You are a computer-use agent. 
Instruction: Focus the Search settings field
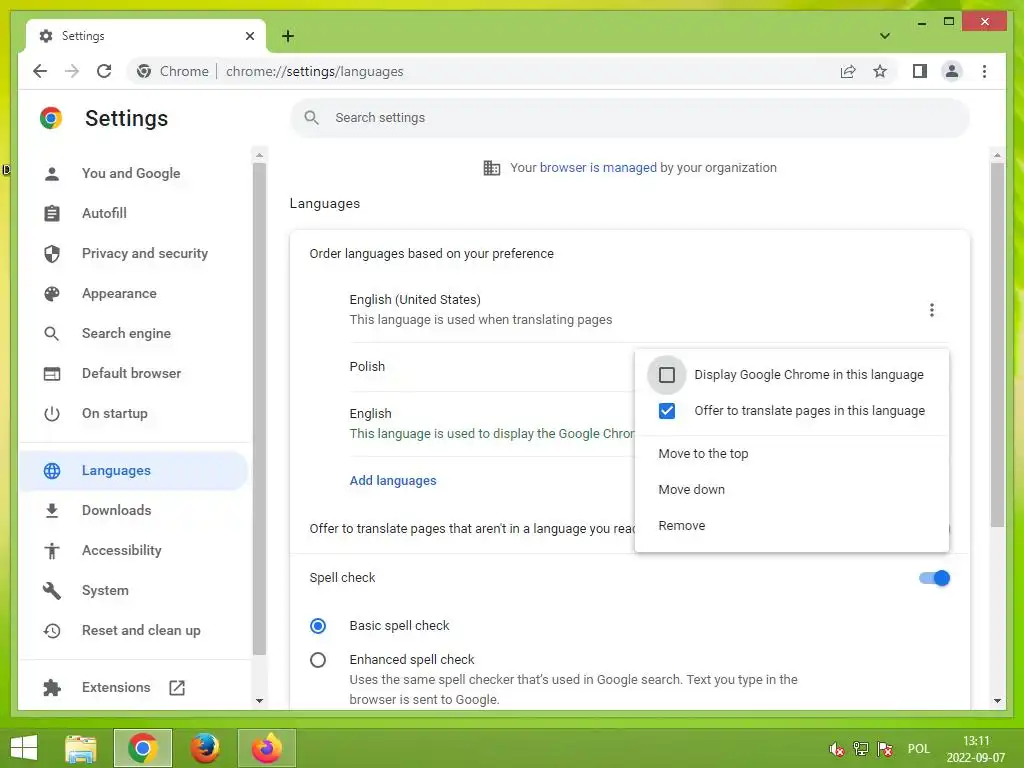pos(630,118)
